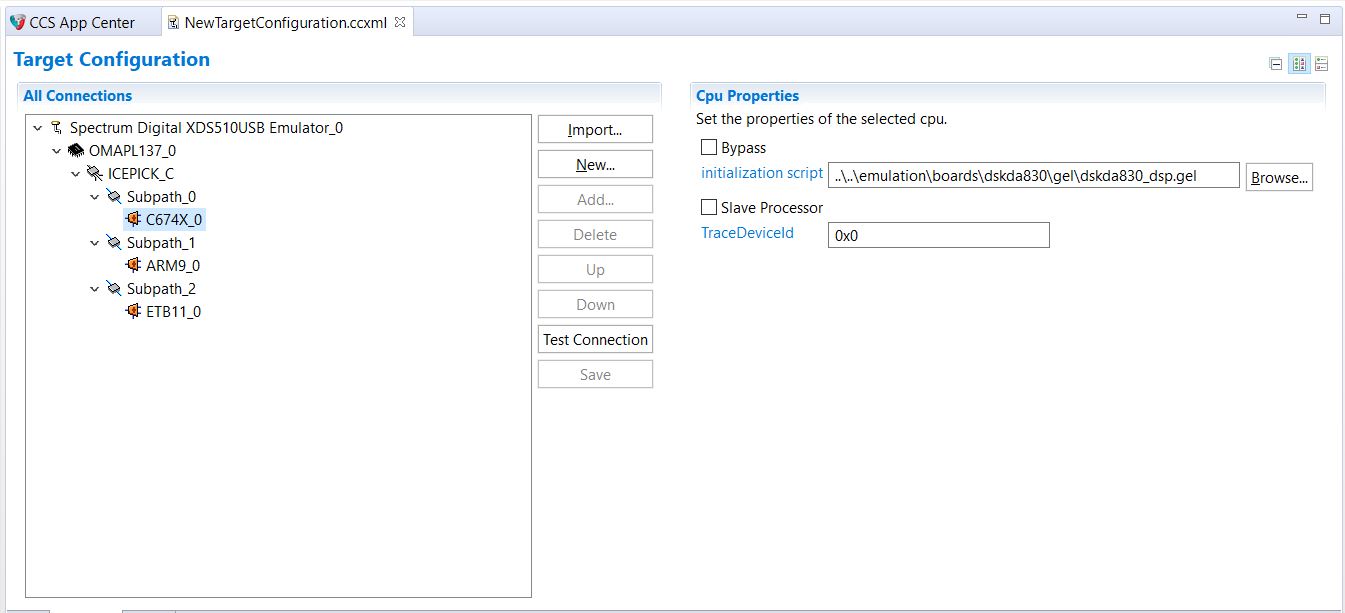
Task: Switch to horizontal split layout icon
Action: click(1299, 64)
